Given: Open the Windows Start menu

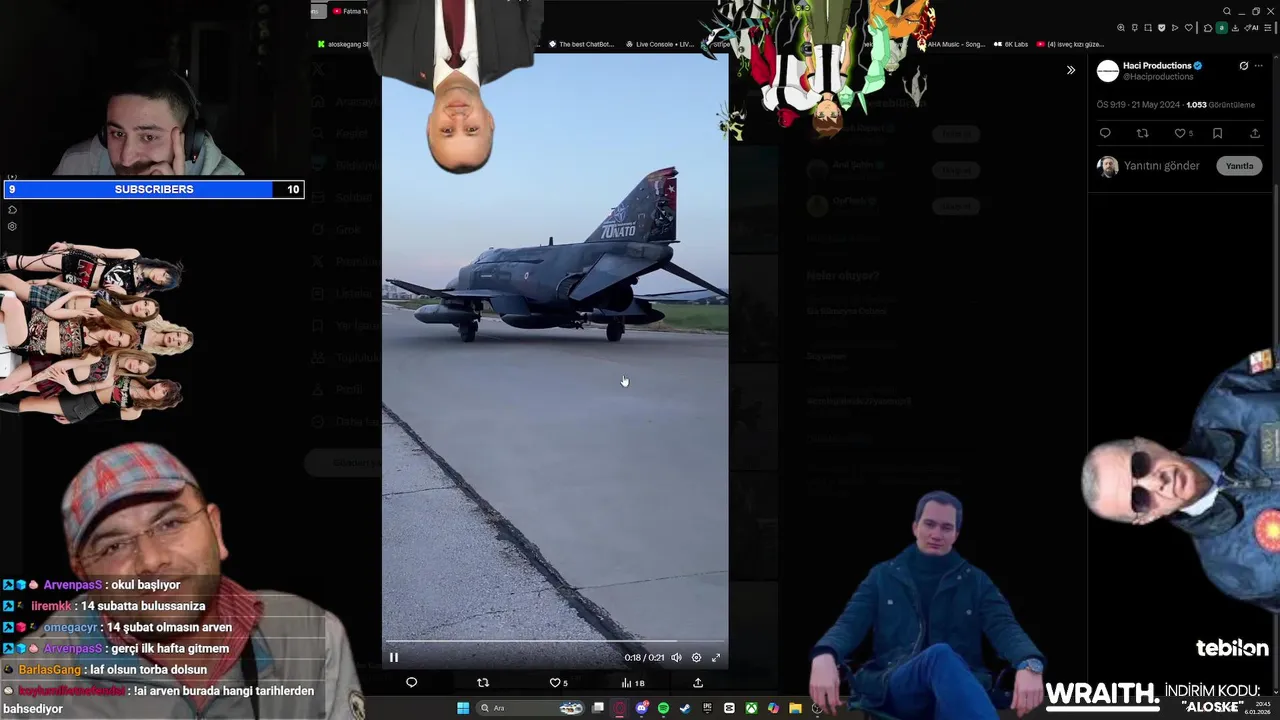Looking at the screenshot, I should click(463, 708).
